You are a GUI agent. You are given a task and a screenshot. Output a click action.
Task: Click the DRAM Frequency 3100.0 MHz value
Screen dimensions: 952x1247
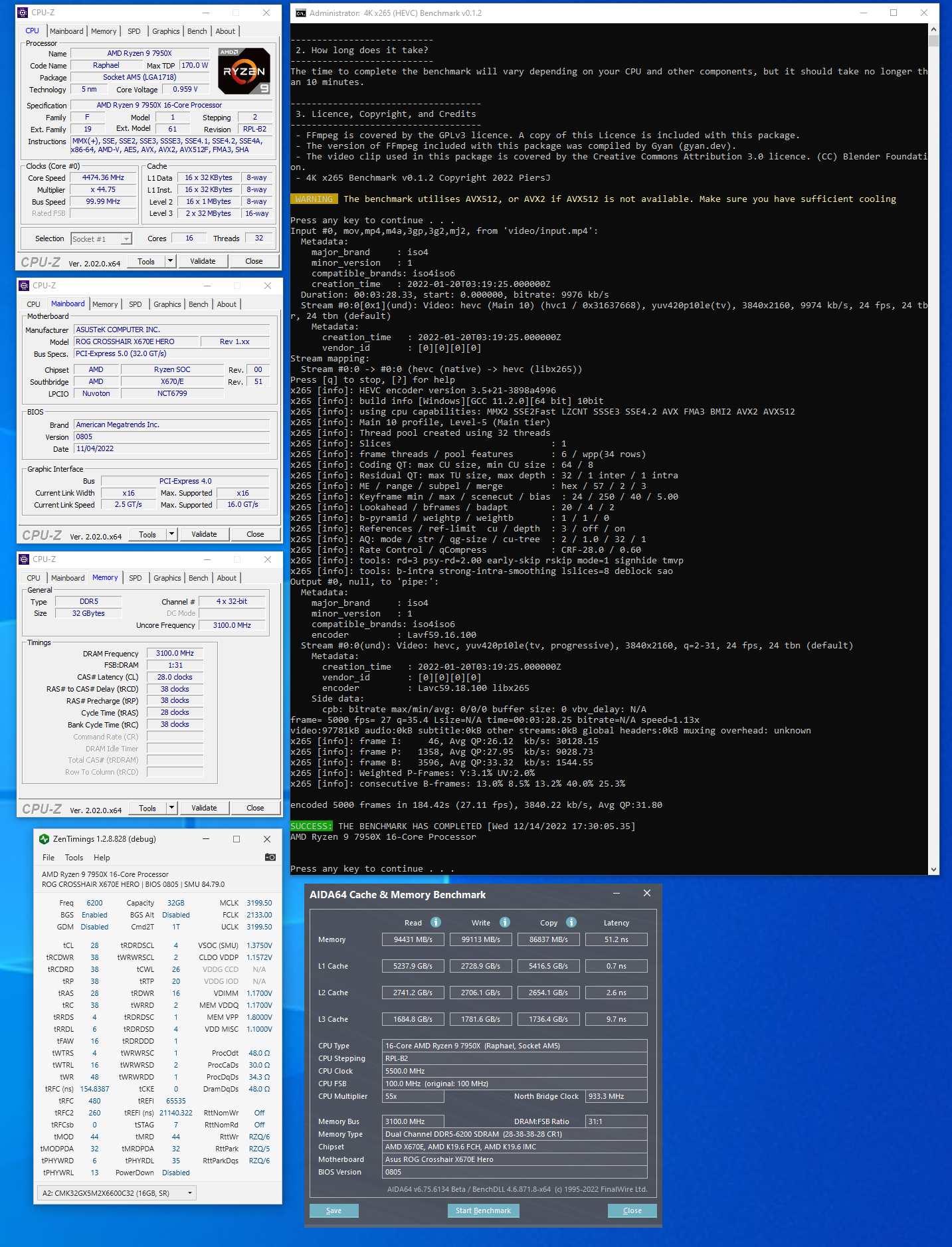pyautogui.click(x=175, y=653)
